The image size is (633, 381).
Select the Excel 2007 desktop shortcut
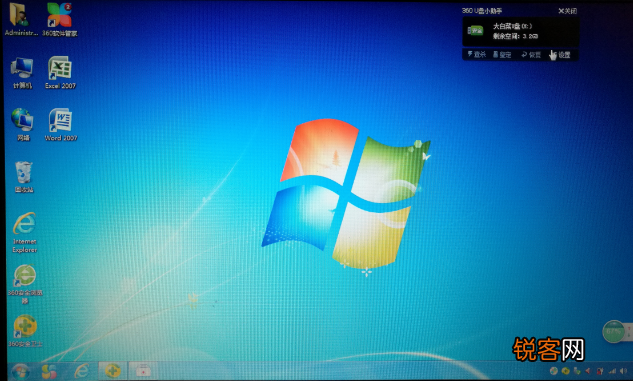(x=60, y=73)
